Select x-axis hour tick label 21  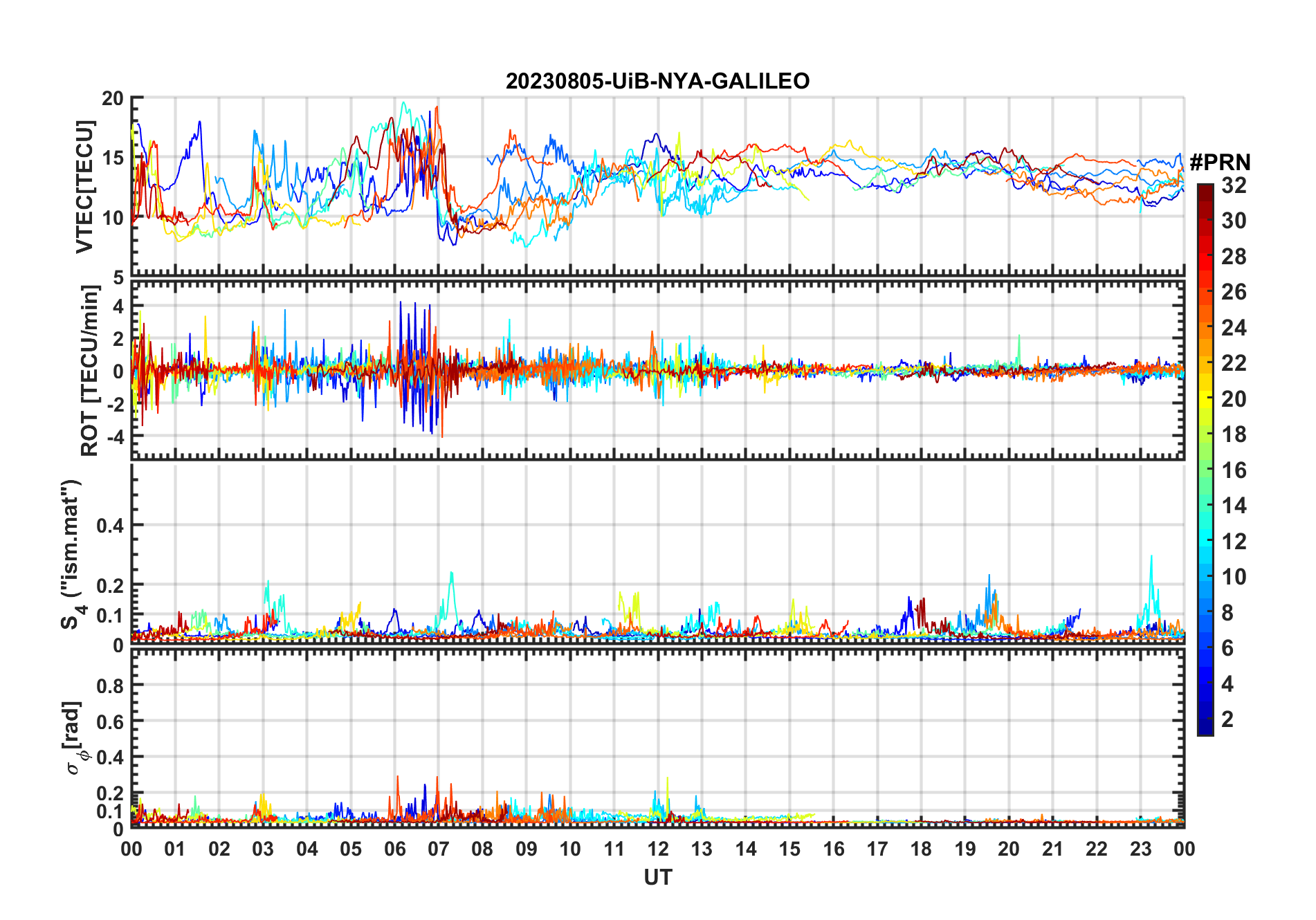tap(1052, 849)
